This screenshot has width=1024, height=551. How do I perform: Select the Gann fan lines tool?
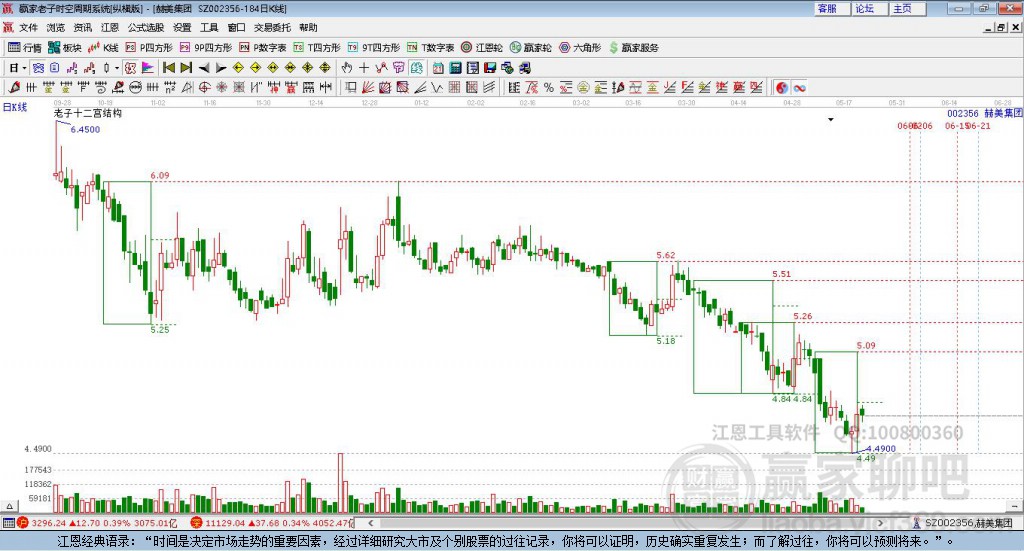tap(368, 87)
